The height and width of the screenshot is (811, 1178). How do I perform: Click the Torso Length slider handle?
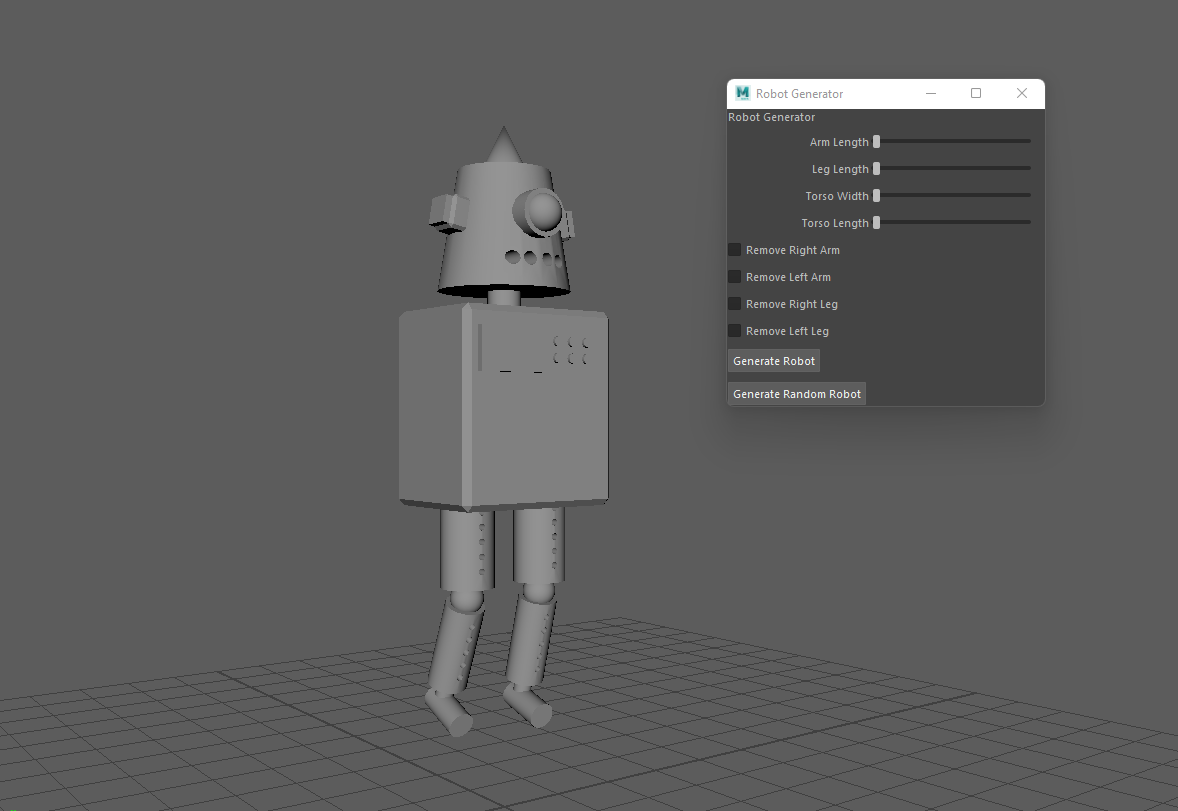tap(876, 222)
